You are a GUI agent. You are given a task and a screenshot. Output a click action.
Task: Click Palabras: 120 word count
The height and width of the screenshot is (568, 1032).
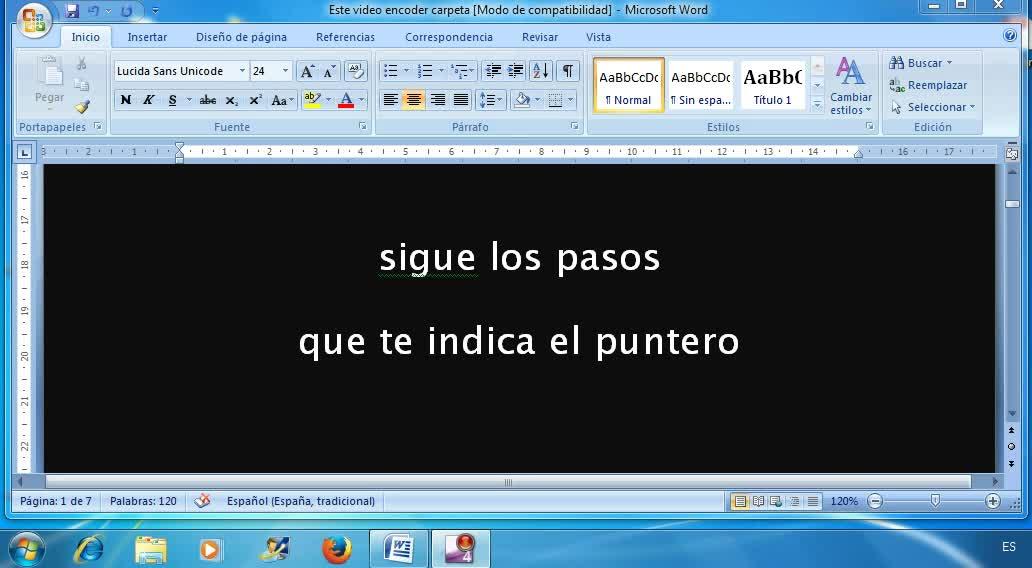click(143, 501)
